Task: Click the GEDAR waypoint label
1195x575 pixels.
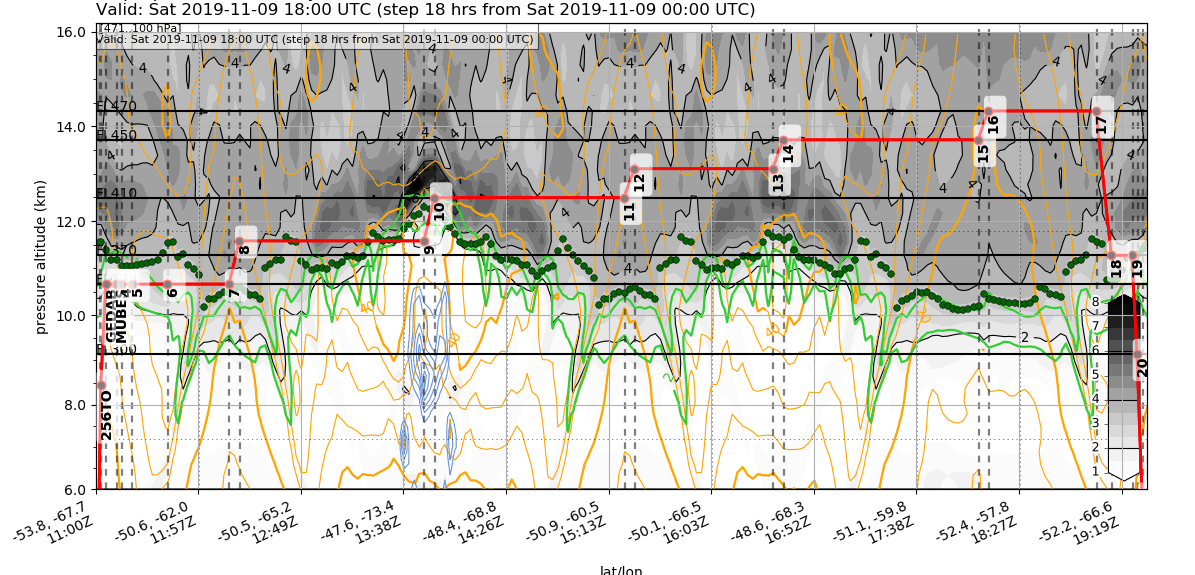Action: [110, 314]
